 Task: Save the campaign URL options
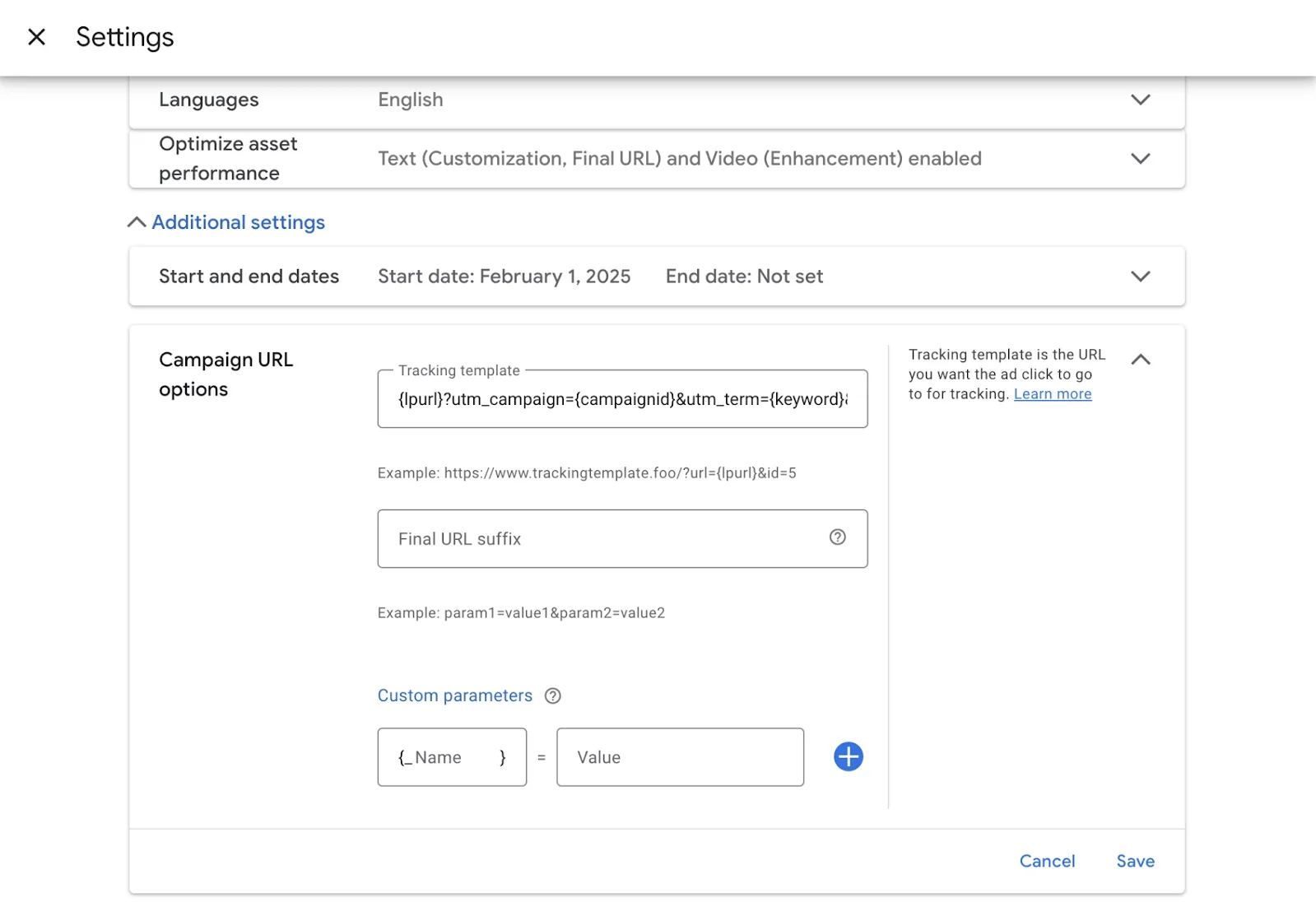[1135, 861]
